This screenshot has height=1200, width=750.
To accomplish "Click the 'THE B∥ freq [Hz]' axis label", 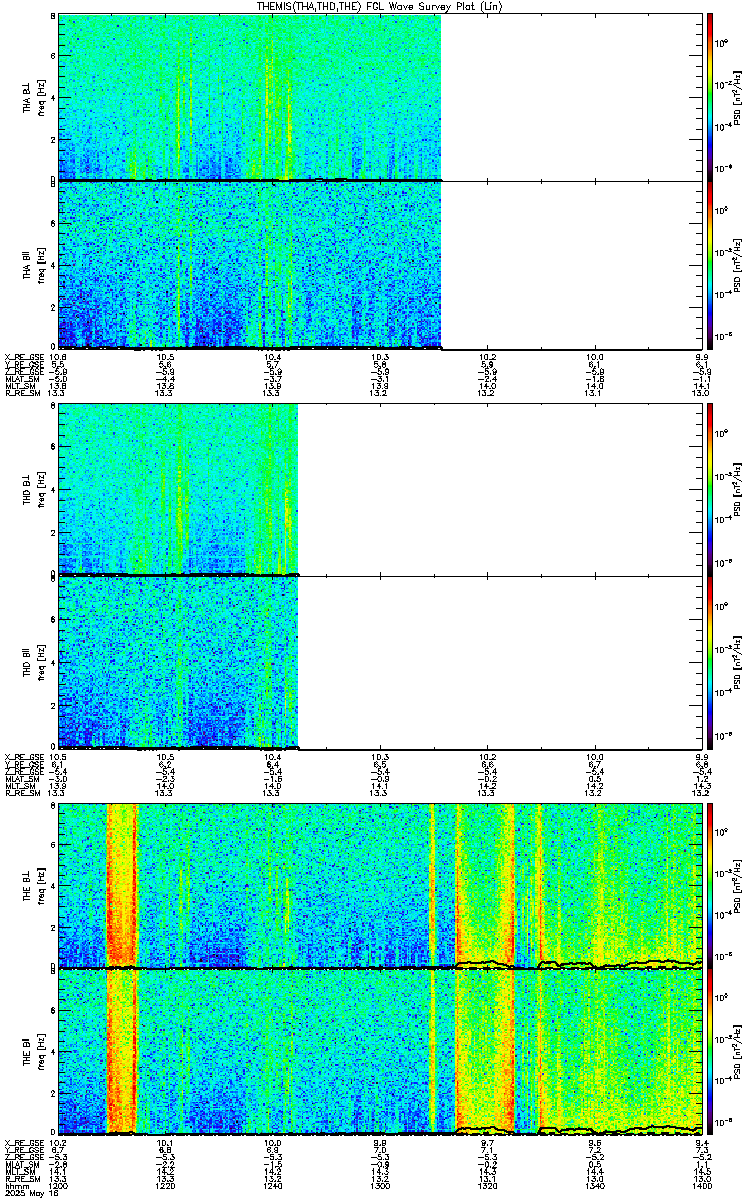I will click(35, 1053).
